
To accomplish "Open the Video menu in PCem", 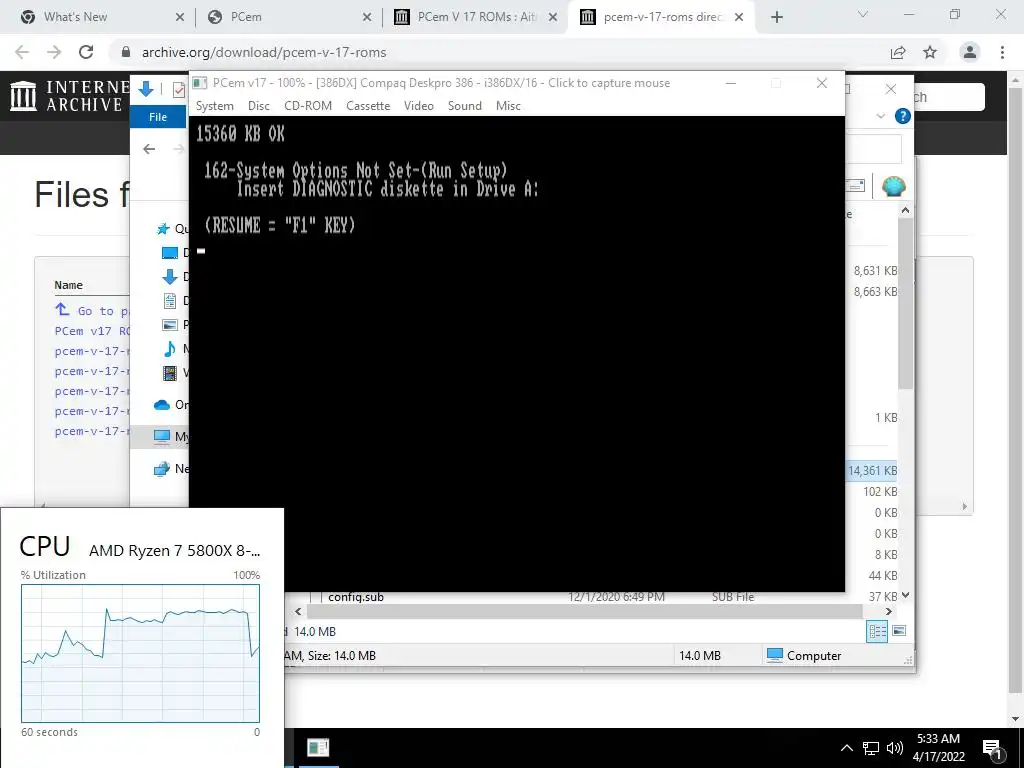I will (x=419, y=106).
